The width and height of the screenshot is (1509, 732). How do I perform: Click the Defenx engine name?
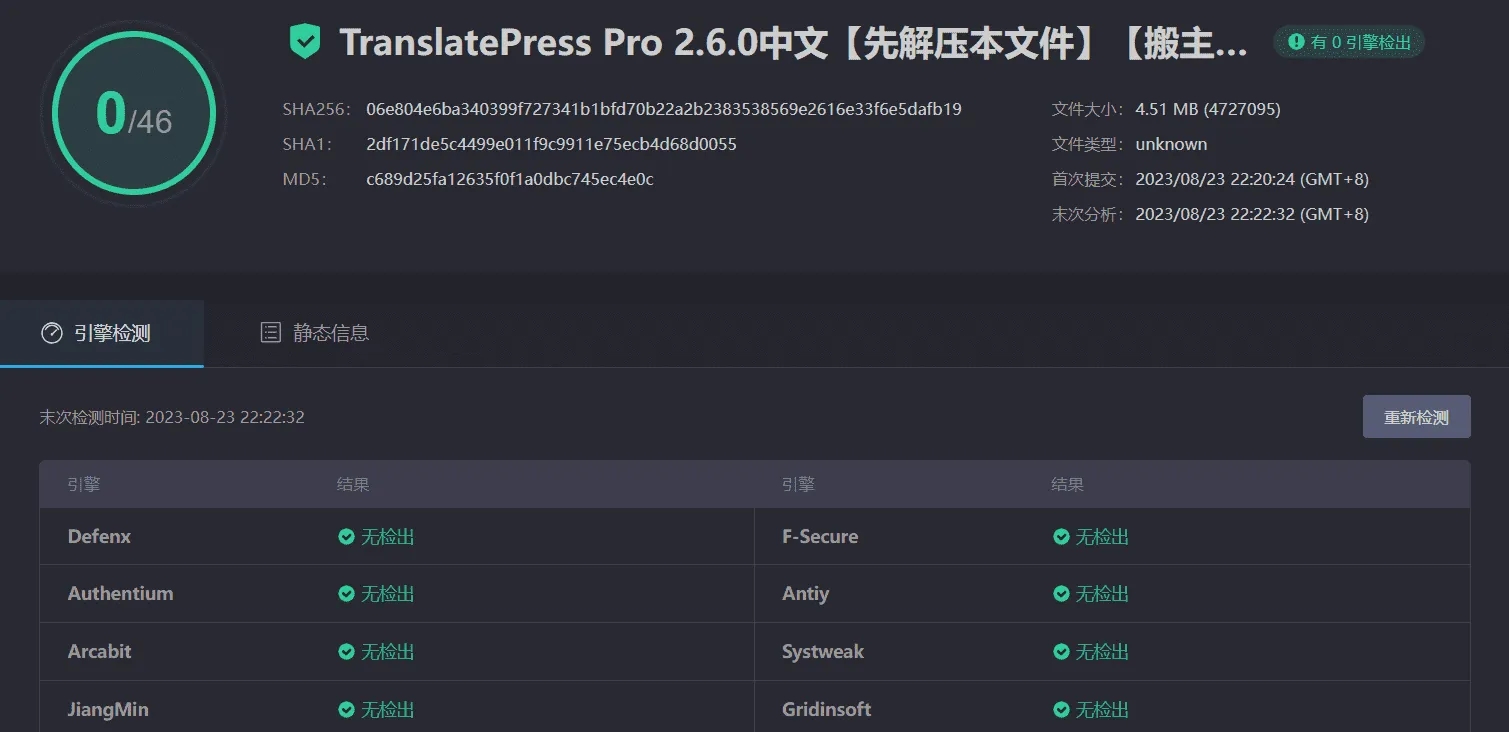coord(99,537)
